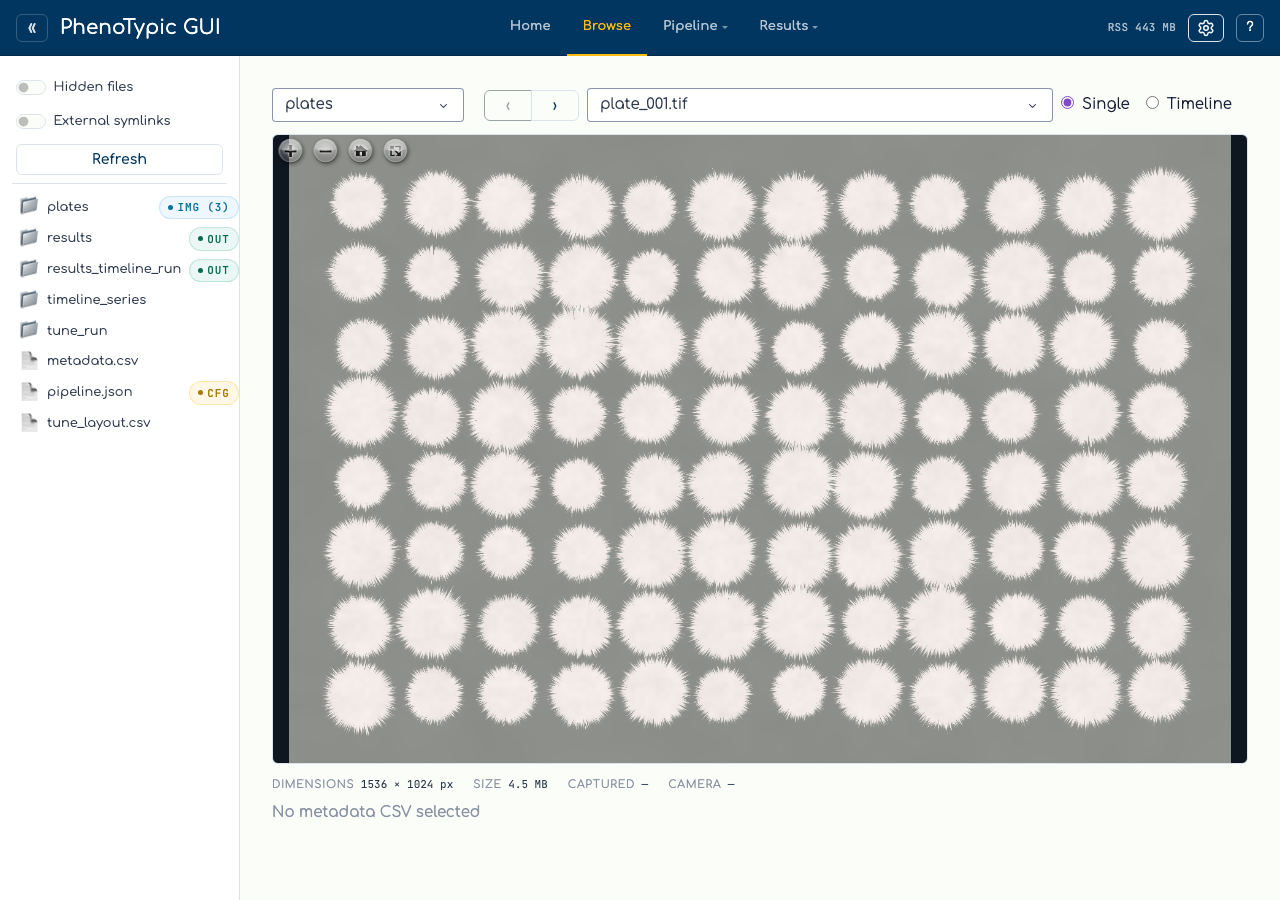The image size is (1280, 900).
Task: Zoom in on the plate image viewer
Action: 290,151
